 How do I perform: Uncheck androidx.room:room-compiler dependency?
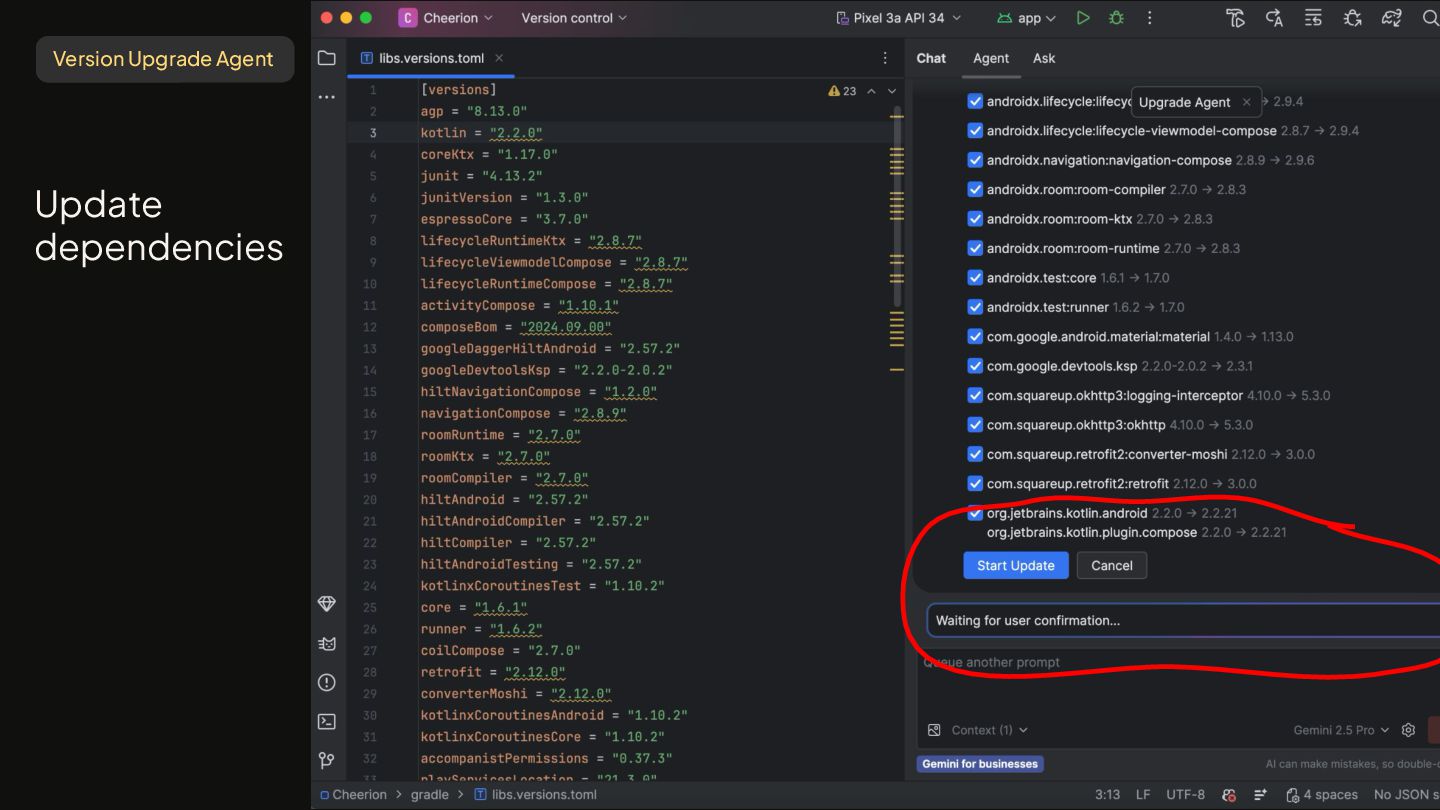(975, 189)
